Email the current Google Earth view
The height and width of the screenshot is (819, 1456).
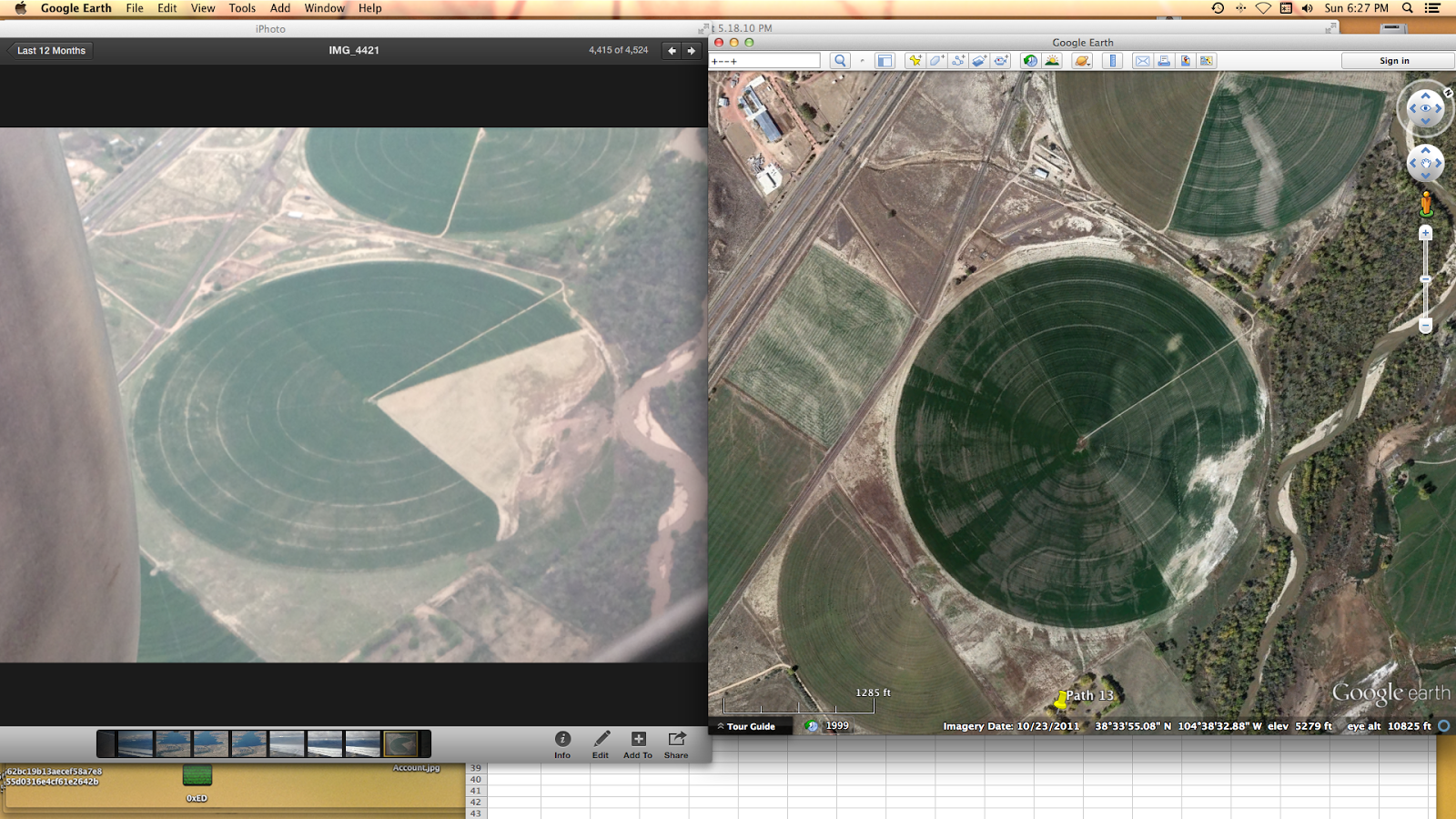coord(1142,61)
